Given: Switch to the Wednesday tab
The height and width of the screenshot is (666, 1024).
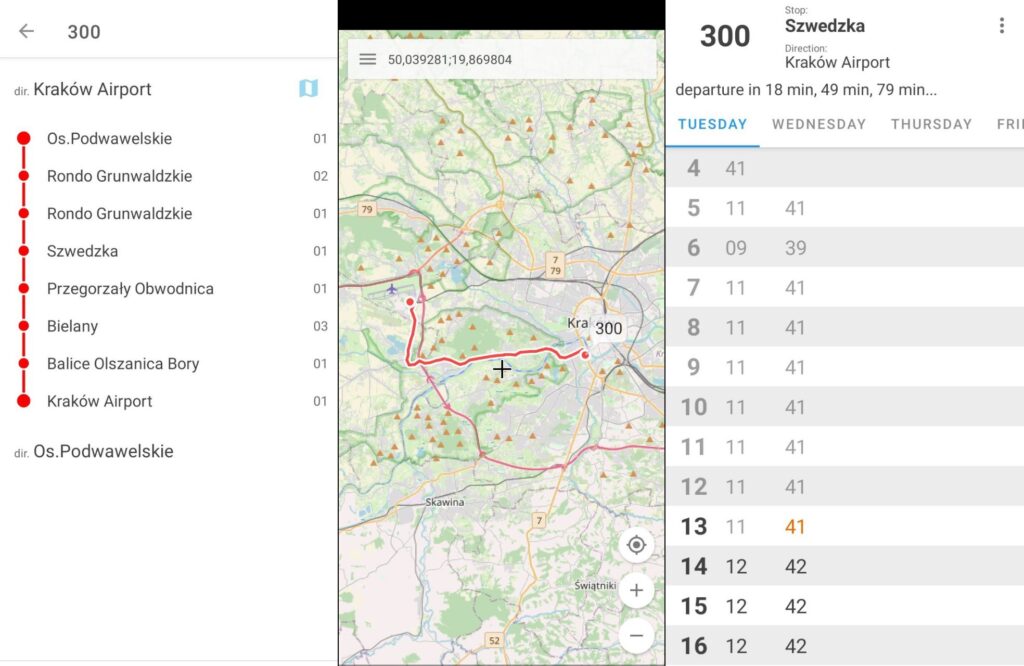Looking at the screenshot, I should pos(818,124).
